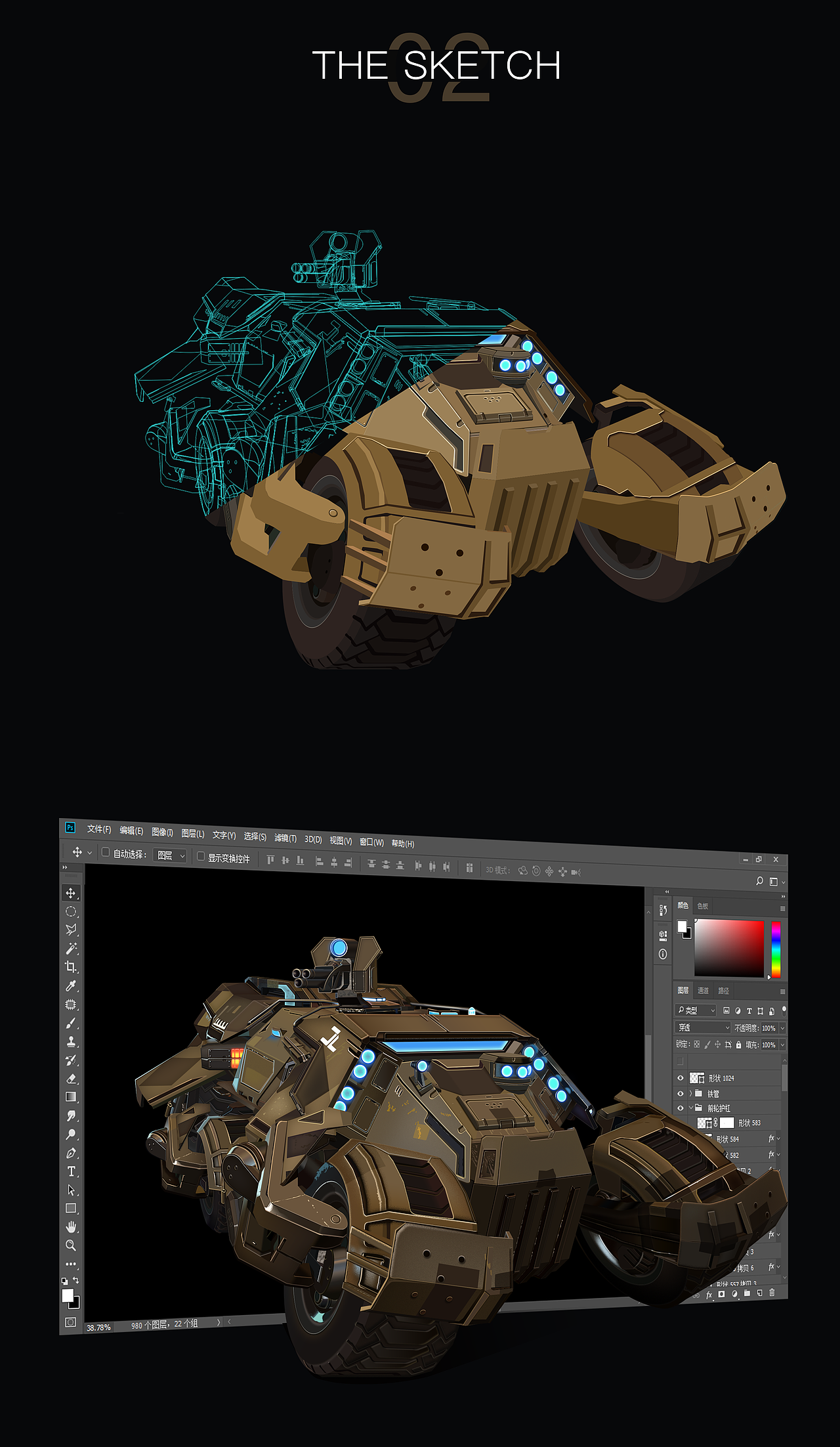Swap foreground and background colors
The height and width of the screenshot is (1447, 840).
(x=75, y=1280)
